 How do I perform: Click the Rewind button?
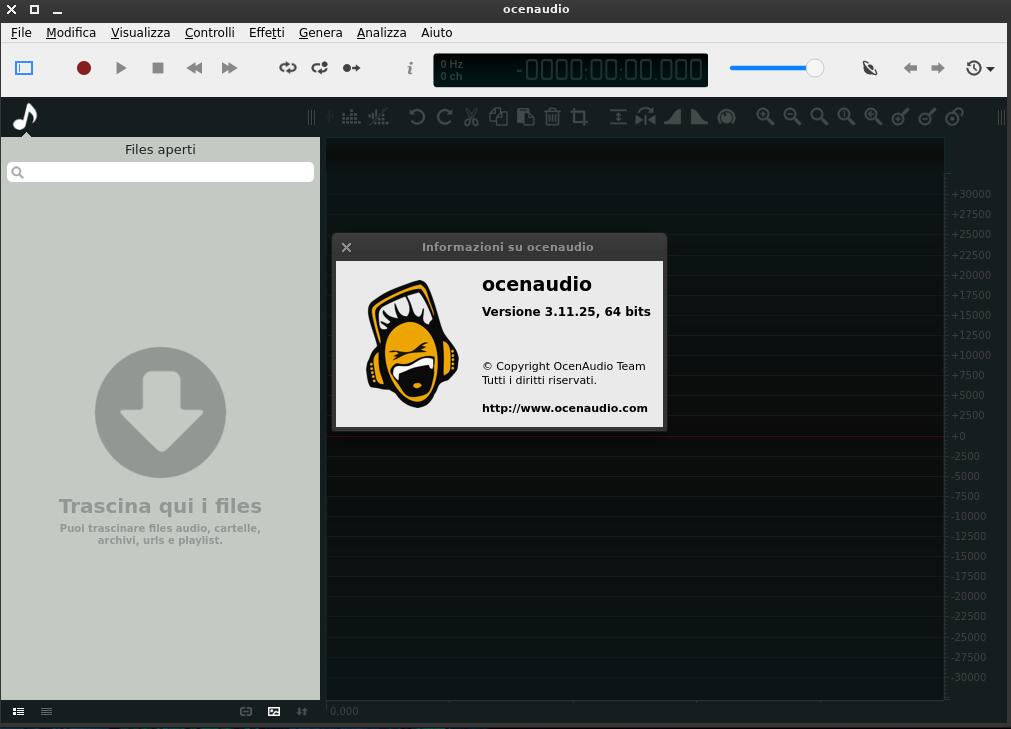coord(194,68)
